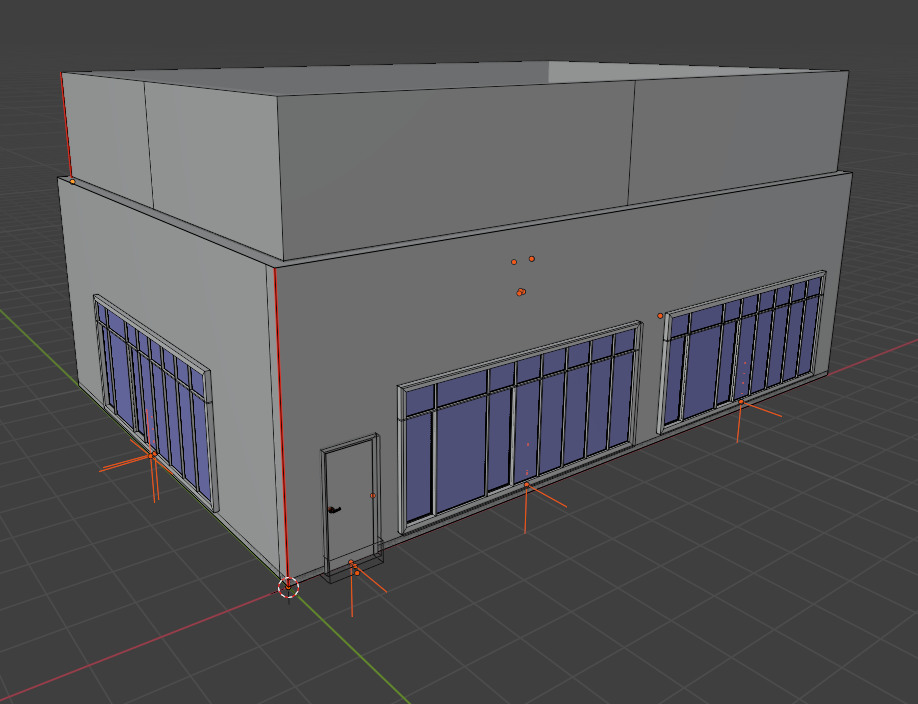
Task: Click the black door handle
Action: point(334,510)
